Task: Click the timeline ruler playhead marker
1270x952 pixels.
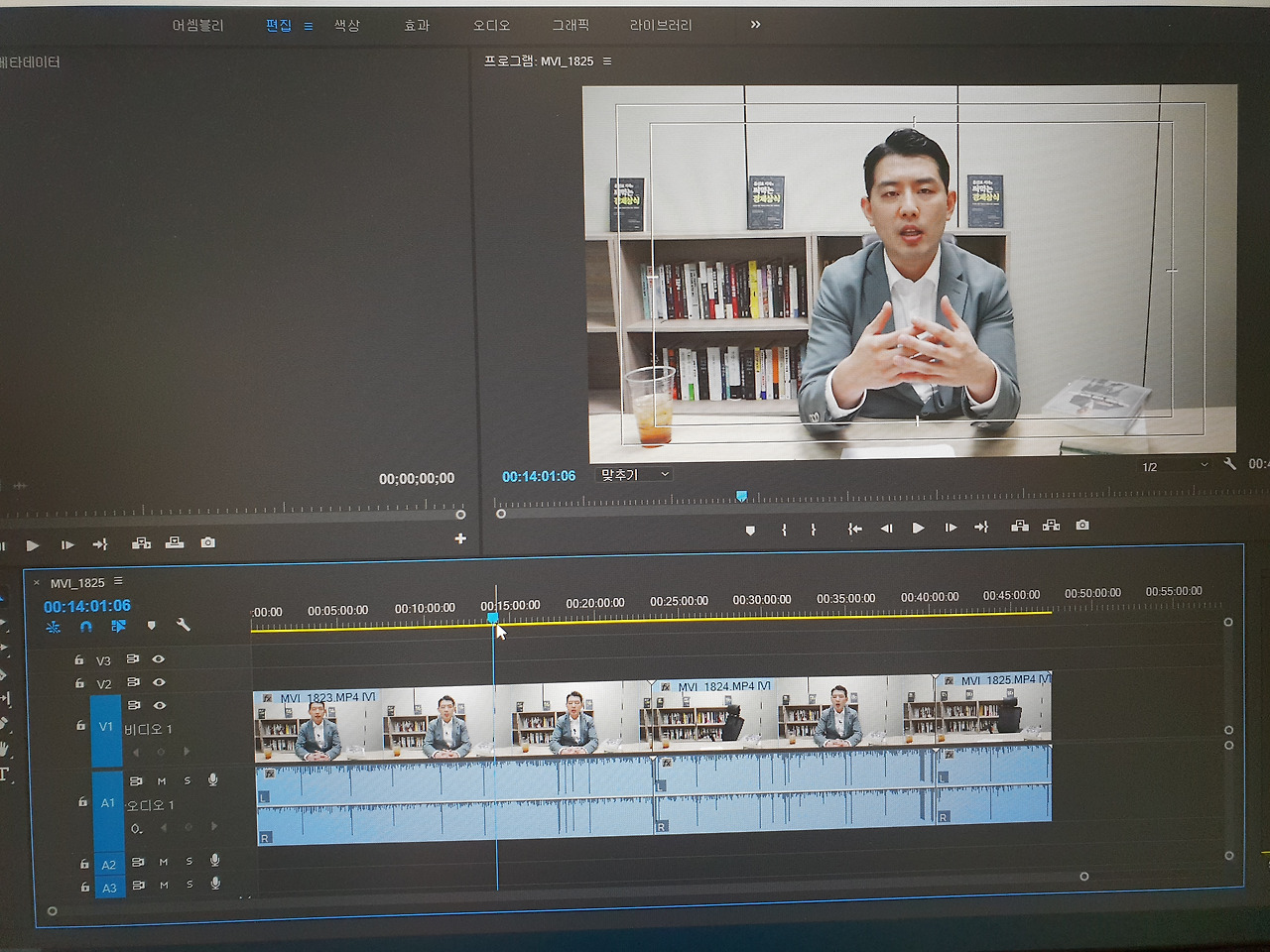Action: pos(493,618)
